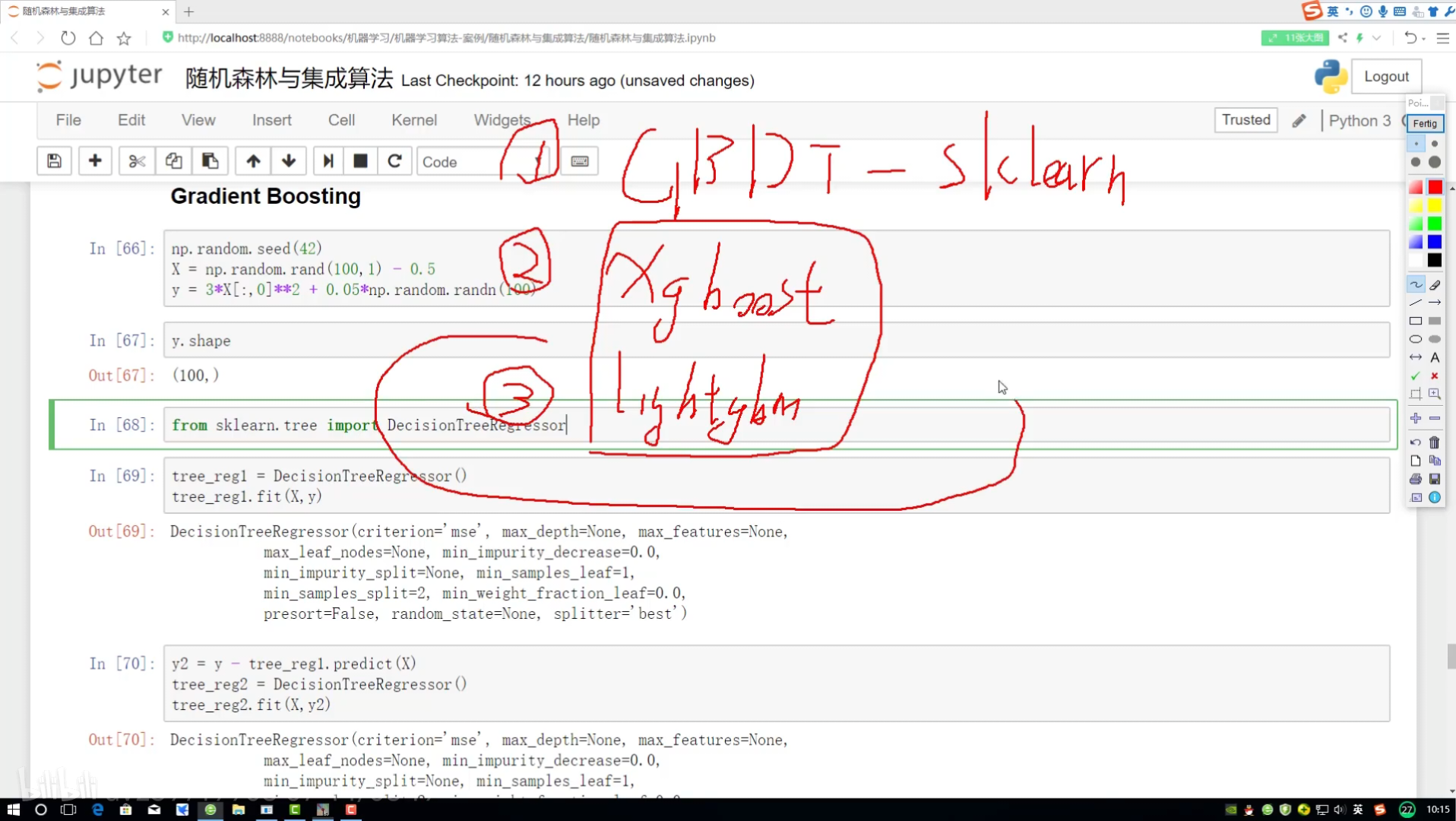Click the In [67] cell containing y.shape
This screenshot has height=821, width=1456.
pos(777,341)
